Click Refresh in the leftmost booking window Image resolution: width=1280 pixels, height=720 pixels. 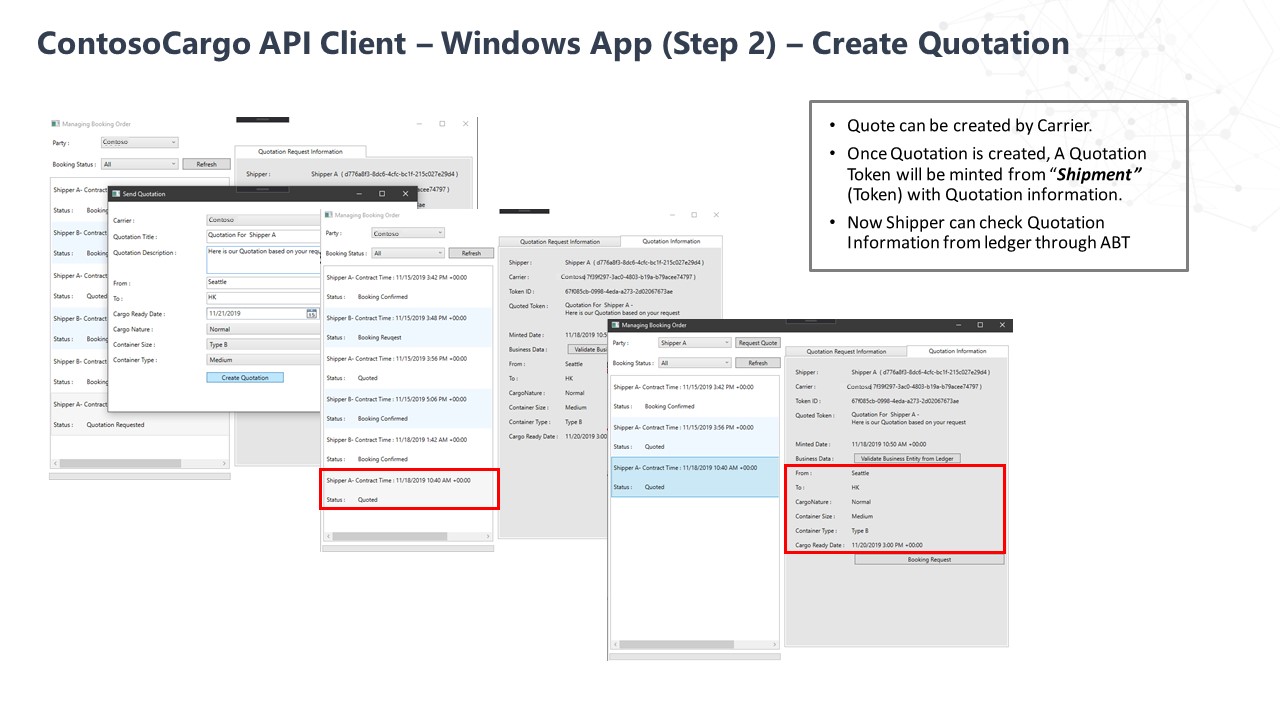pyautogui.click(x=206, y=164)
